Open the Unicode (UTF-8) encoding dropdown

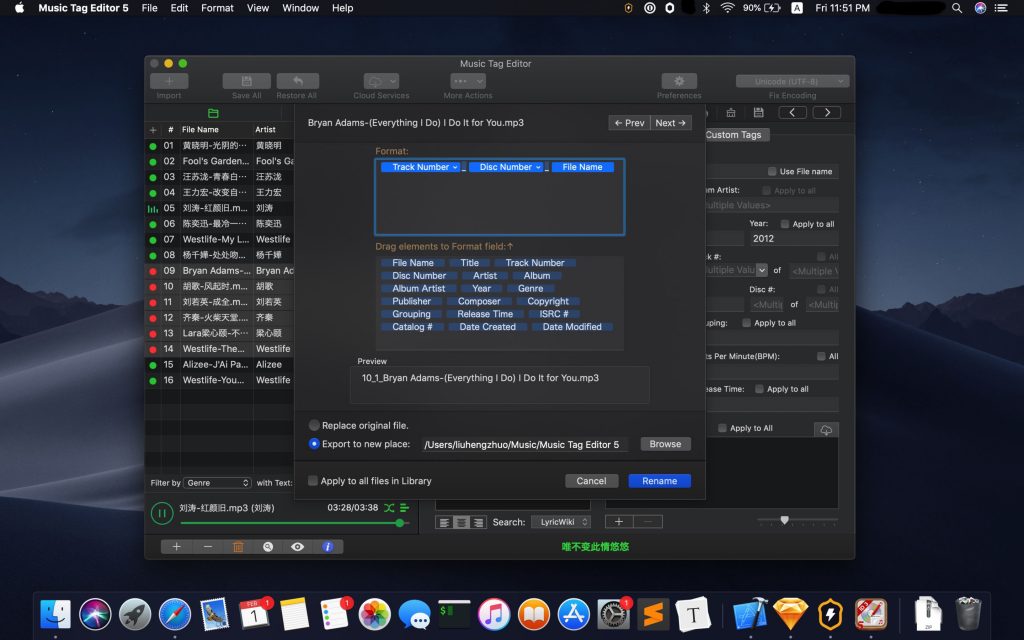[792, 81]
